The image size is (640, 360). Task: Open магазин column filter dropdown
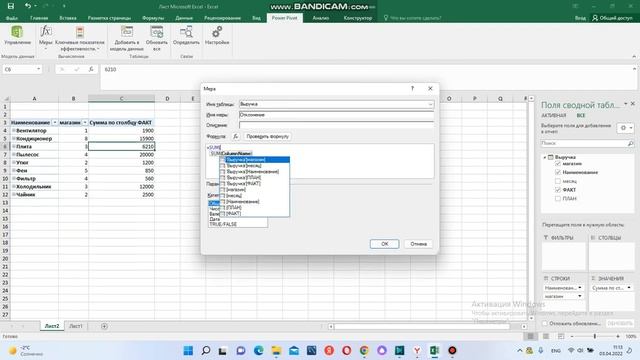85,122
